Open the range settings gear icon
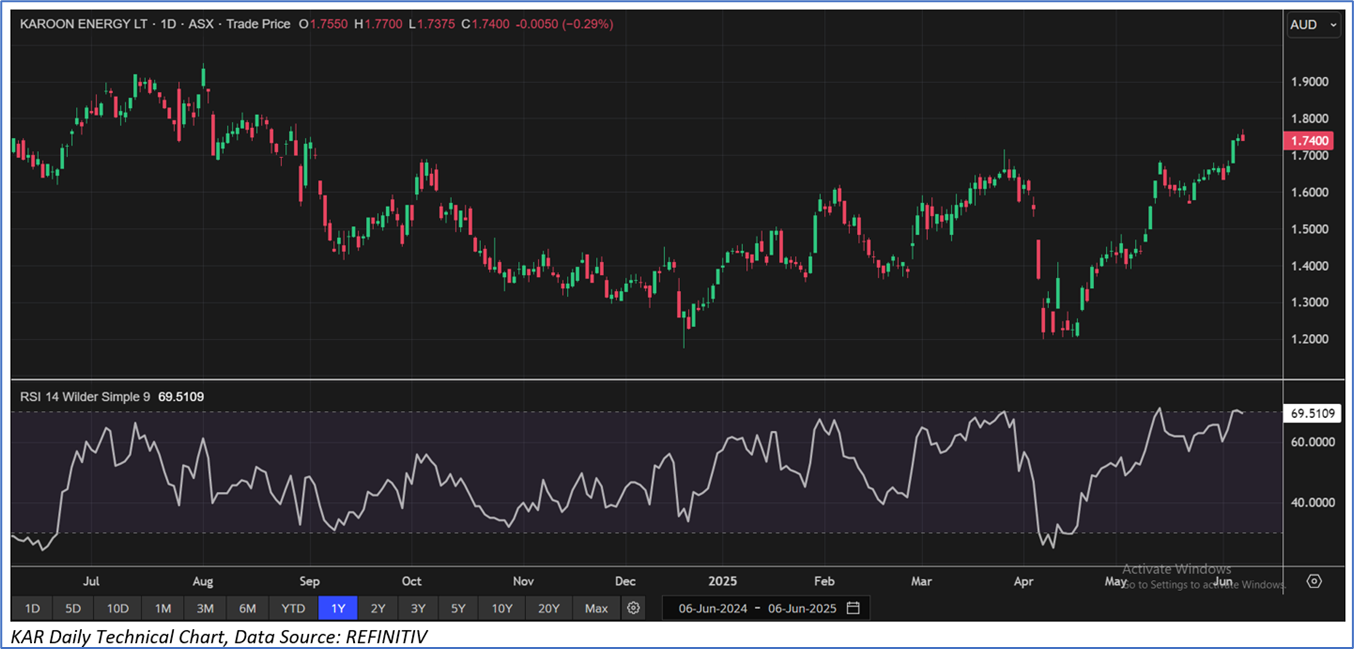The image size is (1354, 649). pyautogui.click(x=633, y=608)
